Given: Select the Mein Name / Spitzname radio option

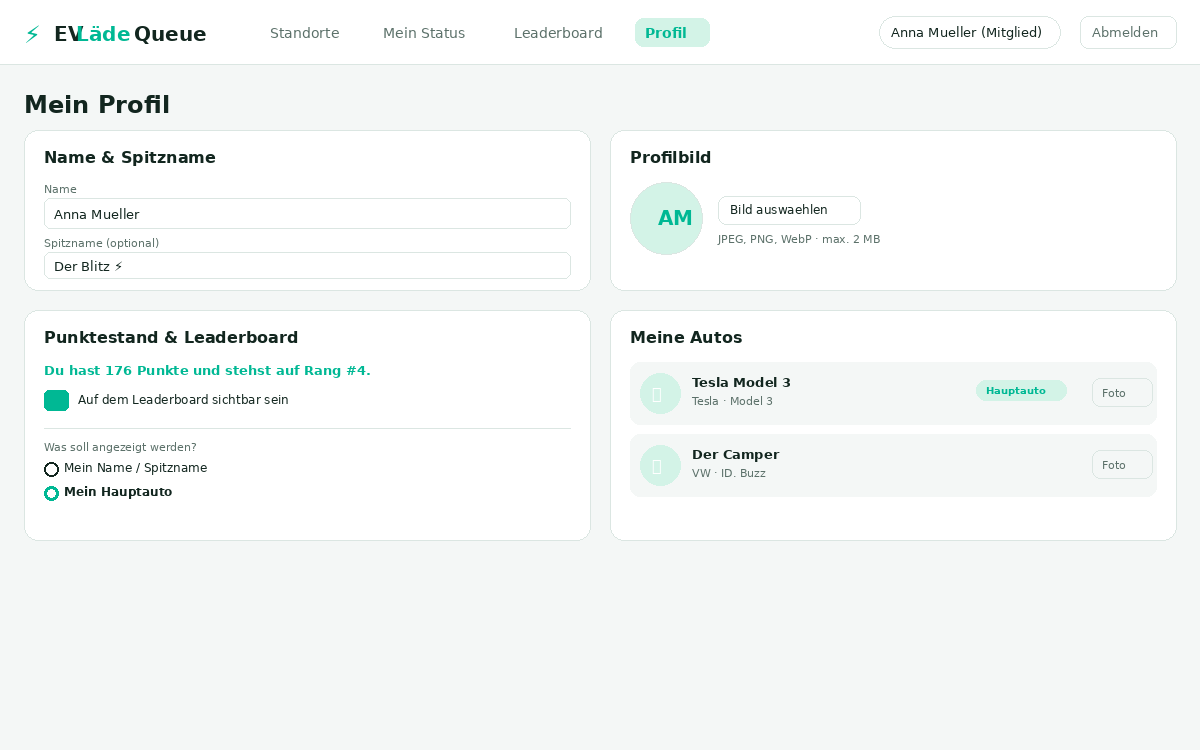Looking at the screenshot, I should tap(52, 469).
